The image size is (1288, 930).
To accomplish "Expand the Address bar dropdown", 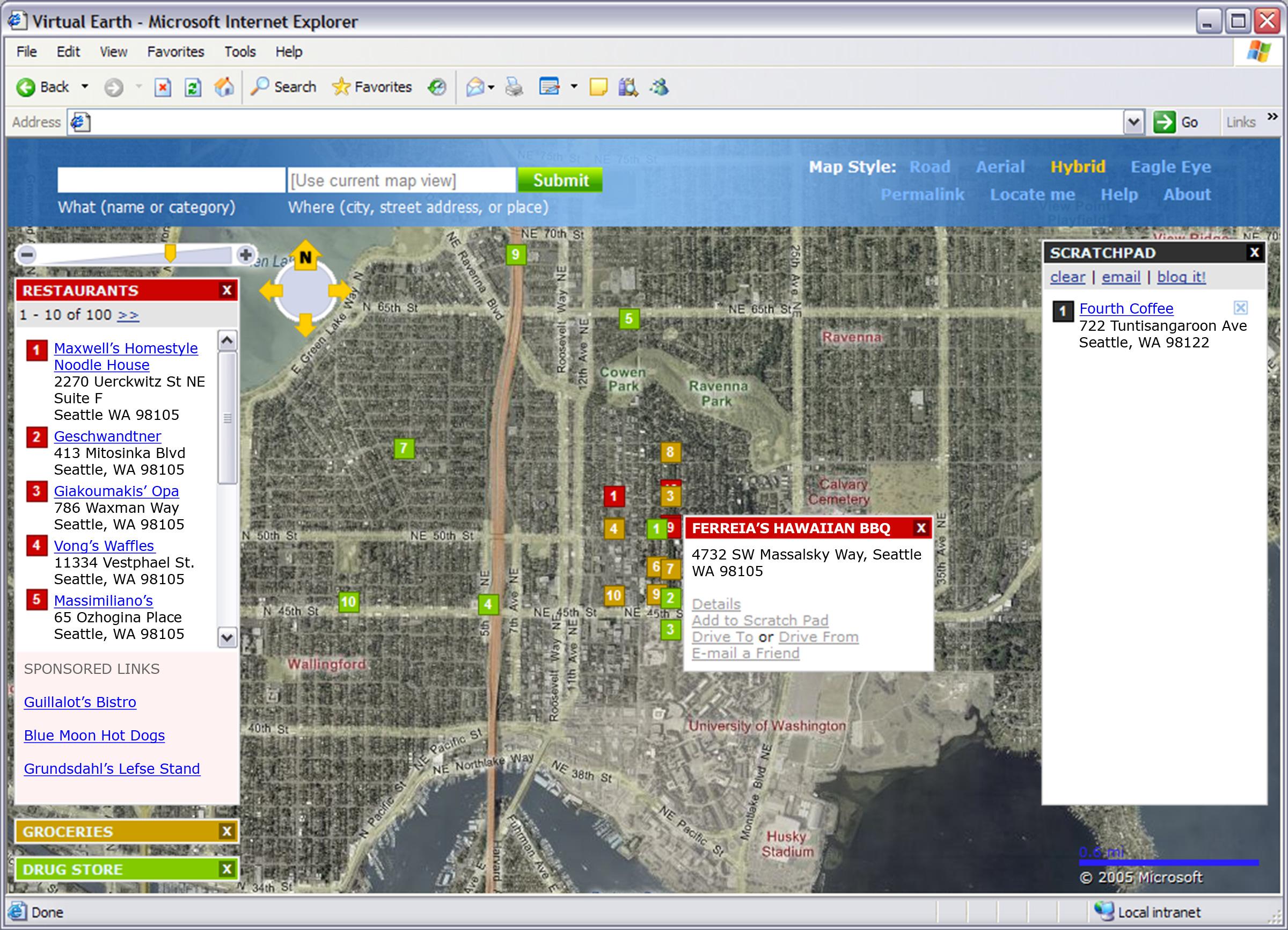I will click(x=1133, y=122).
